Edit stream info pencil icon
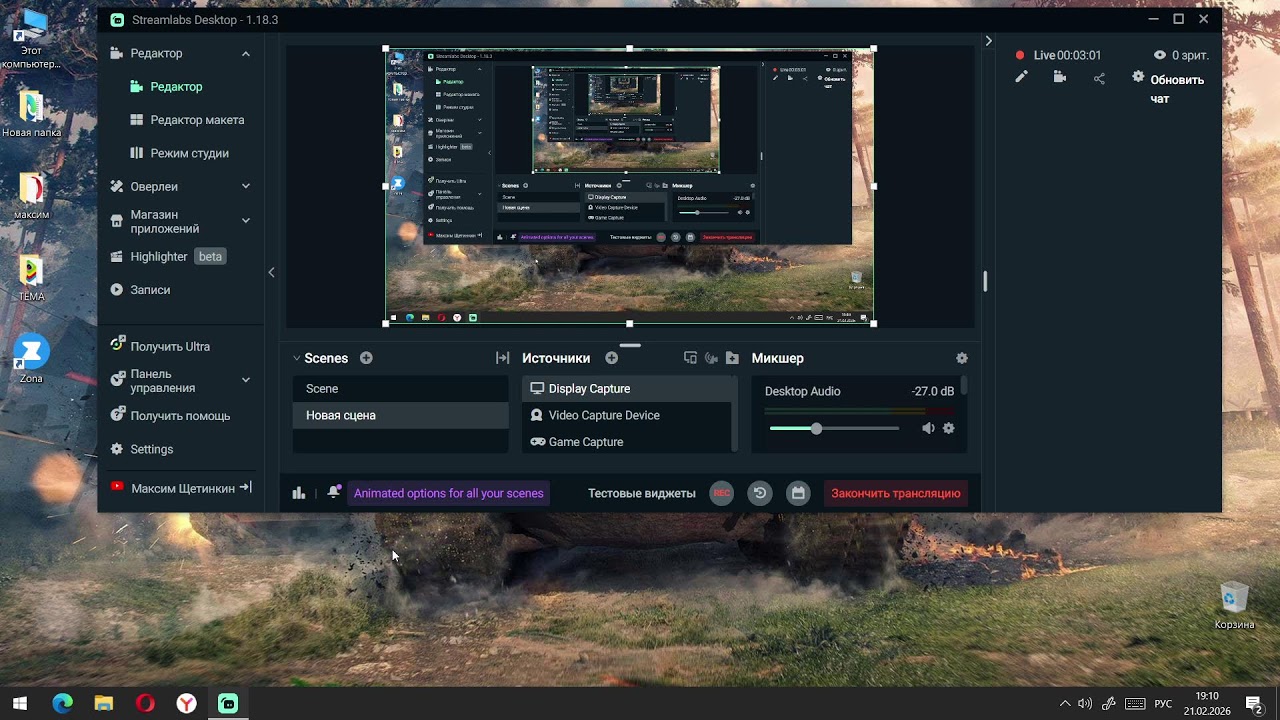Image resolution: width=1280 pixels, height=720 pixels. point(1021,77)
